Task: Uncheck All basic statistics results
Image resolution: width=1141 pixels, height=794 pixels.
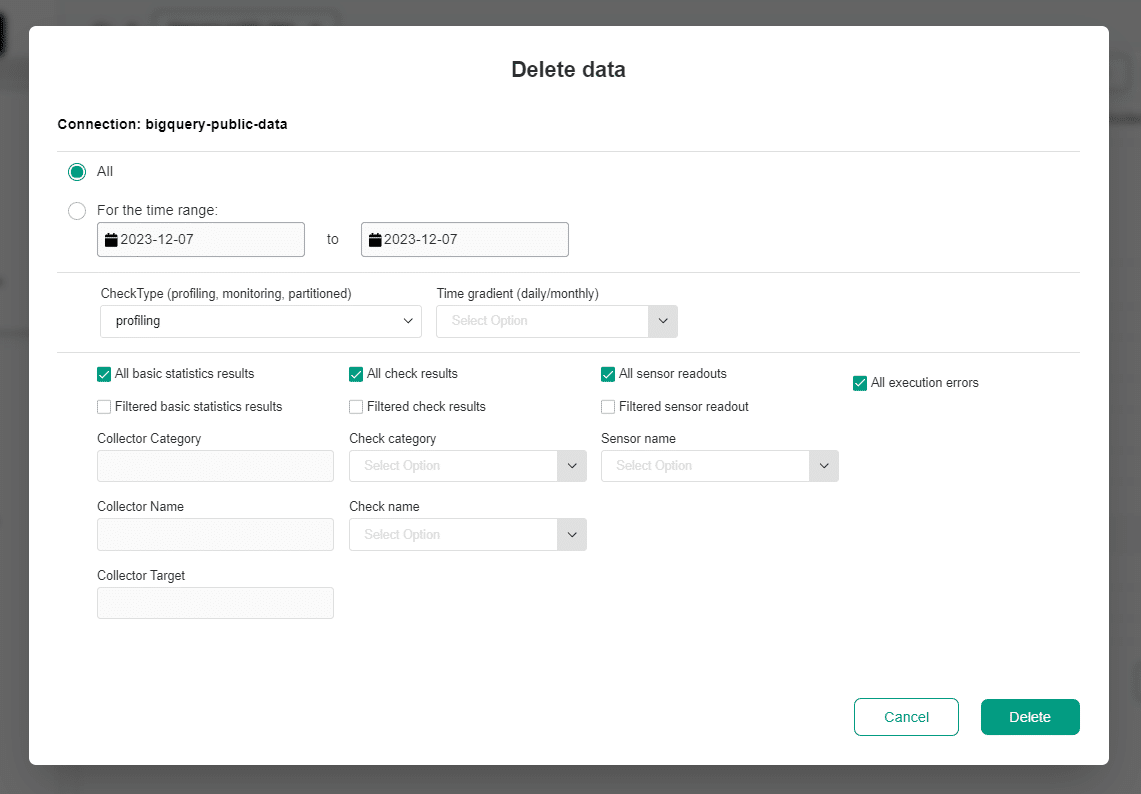Action: pos(103,373)
